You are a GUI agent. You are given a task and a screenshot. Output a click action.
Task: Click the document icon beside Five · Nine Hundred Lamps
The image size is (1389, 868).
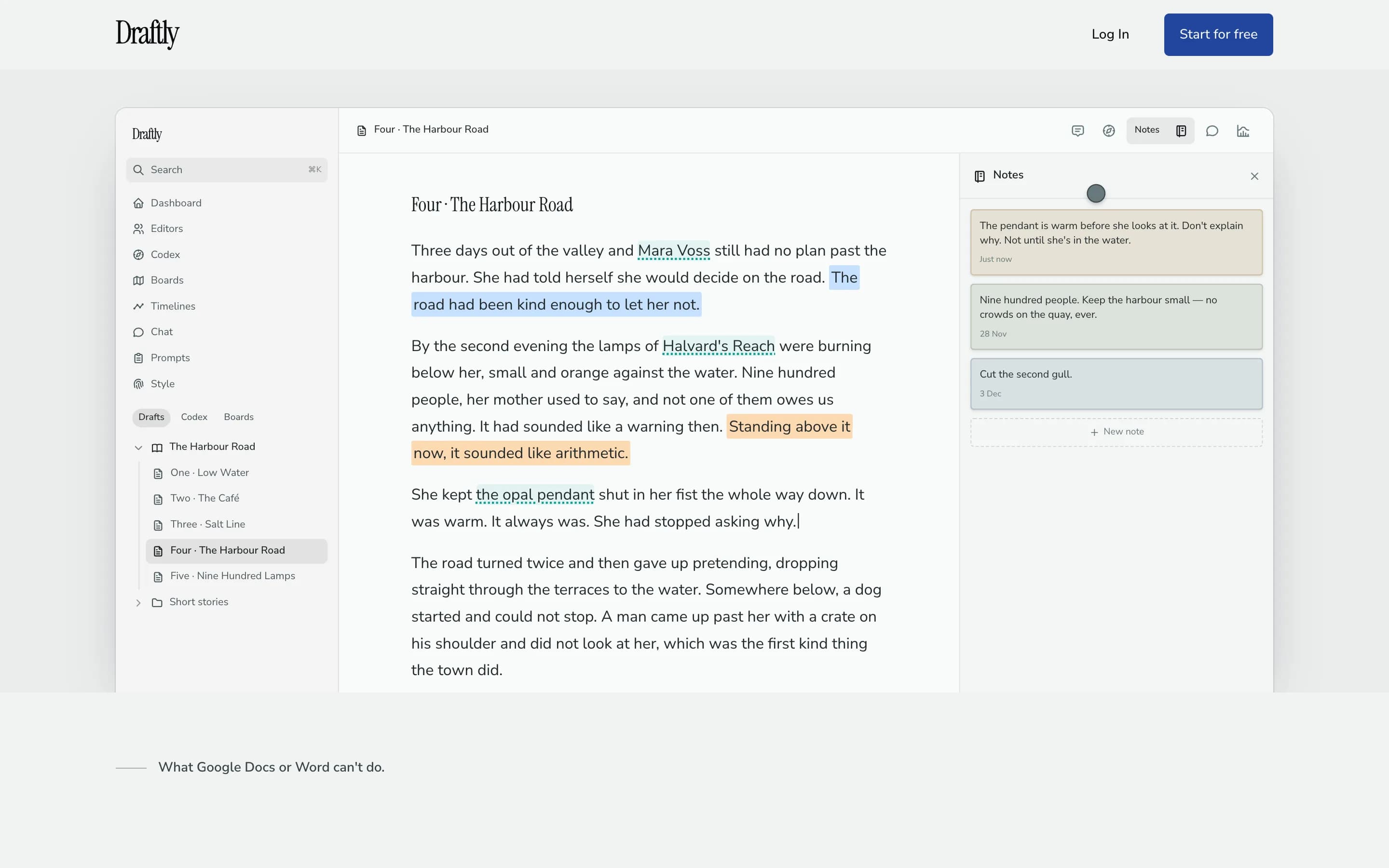158,577
